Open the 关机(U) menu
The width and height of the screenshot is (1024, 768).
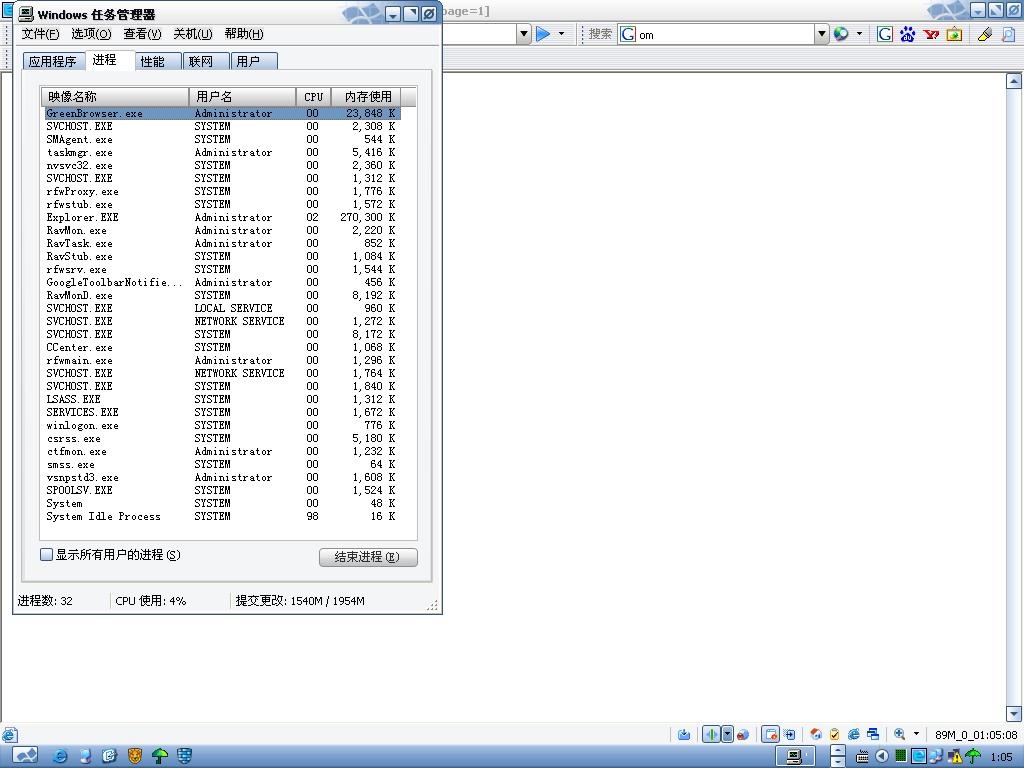[x=193, y=34]
